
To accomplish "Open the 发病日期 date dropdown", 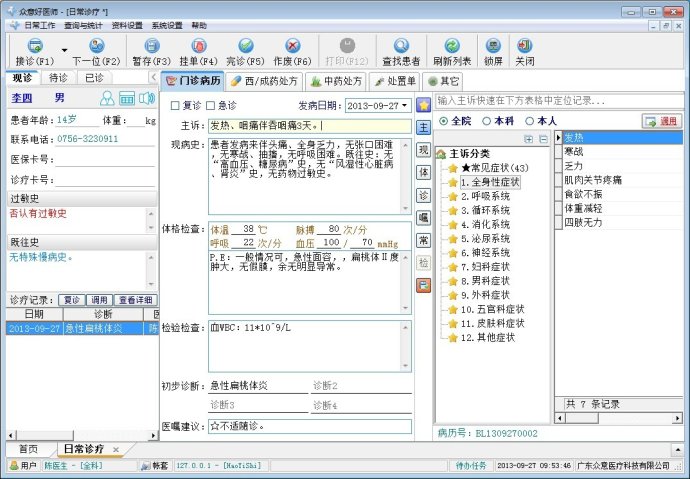I will (x=404, y=106).
